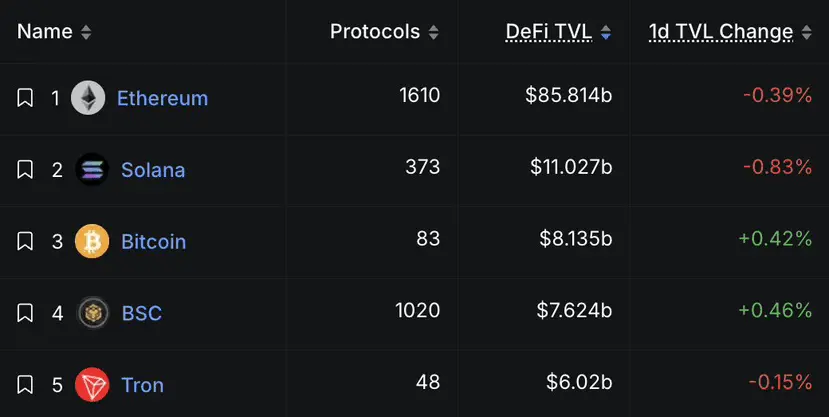Click the Bitcoin chain logo icon
Image resolution: width=829 pixels, height=417 pixels.
coord(92,242)
